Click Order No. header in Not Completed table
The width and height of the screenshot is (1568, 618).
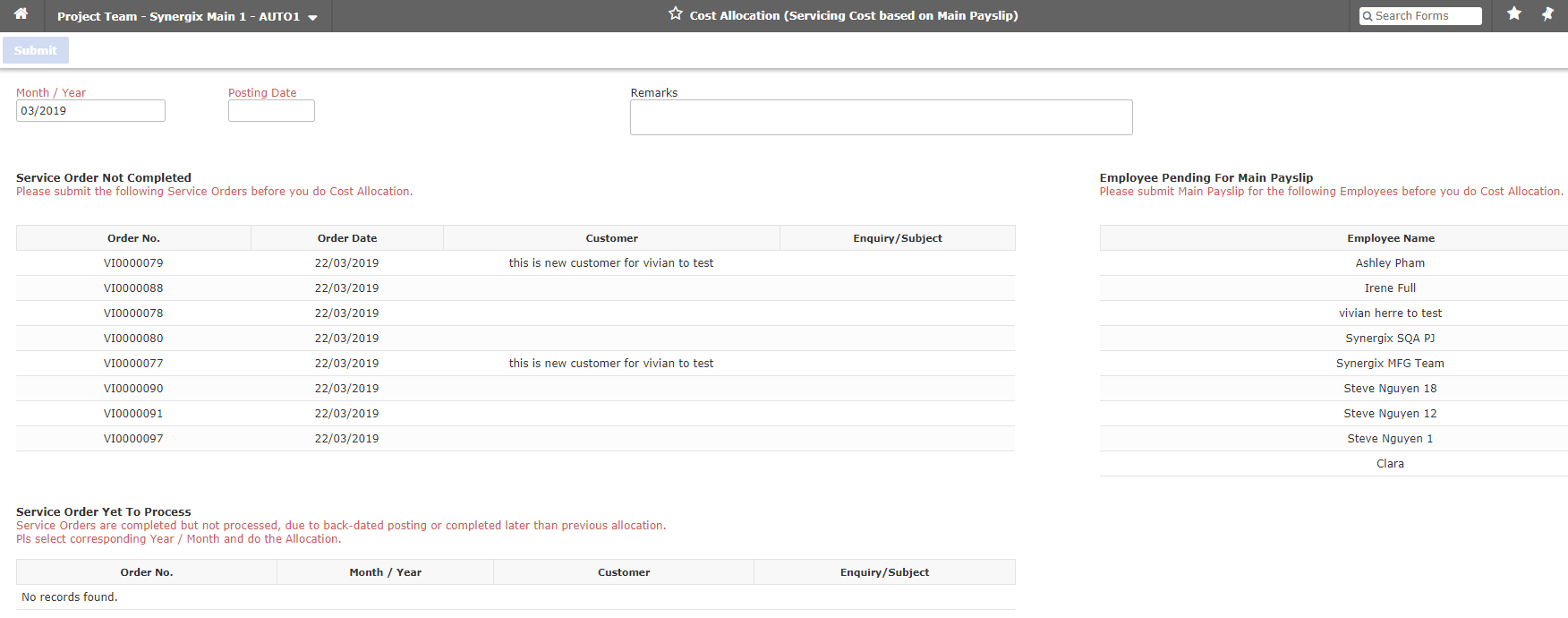click(x=133, y=238)
